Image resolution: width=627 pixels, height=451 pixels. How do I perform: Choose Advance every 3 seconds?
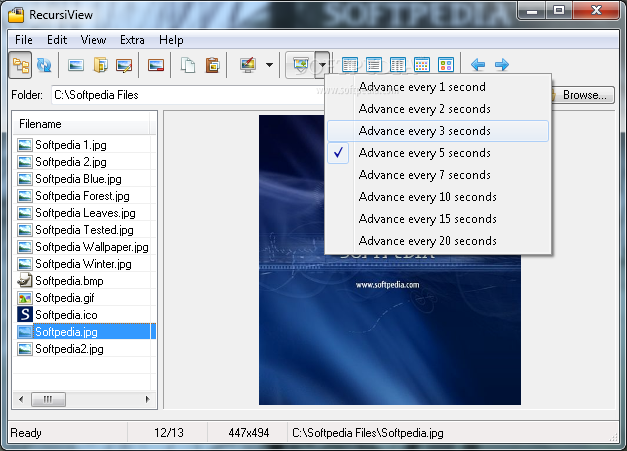click(x=438, y=131)
